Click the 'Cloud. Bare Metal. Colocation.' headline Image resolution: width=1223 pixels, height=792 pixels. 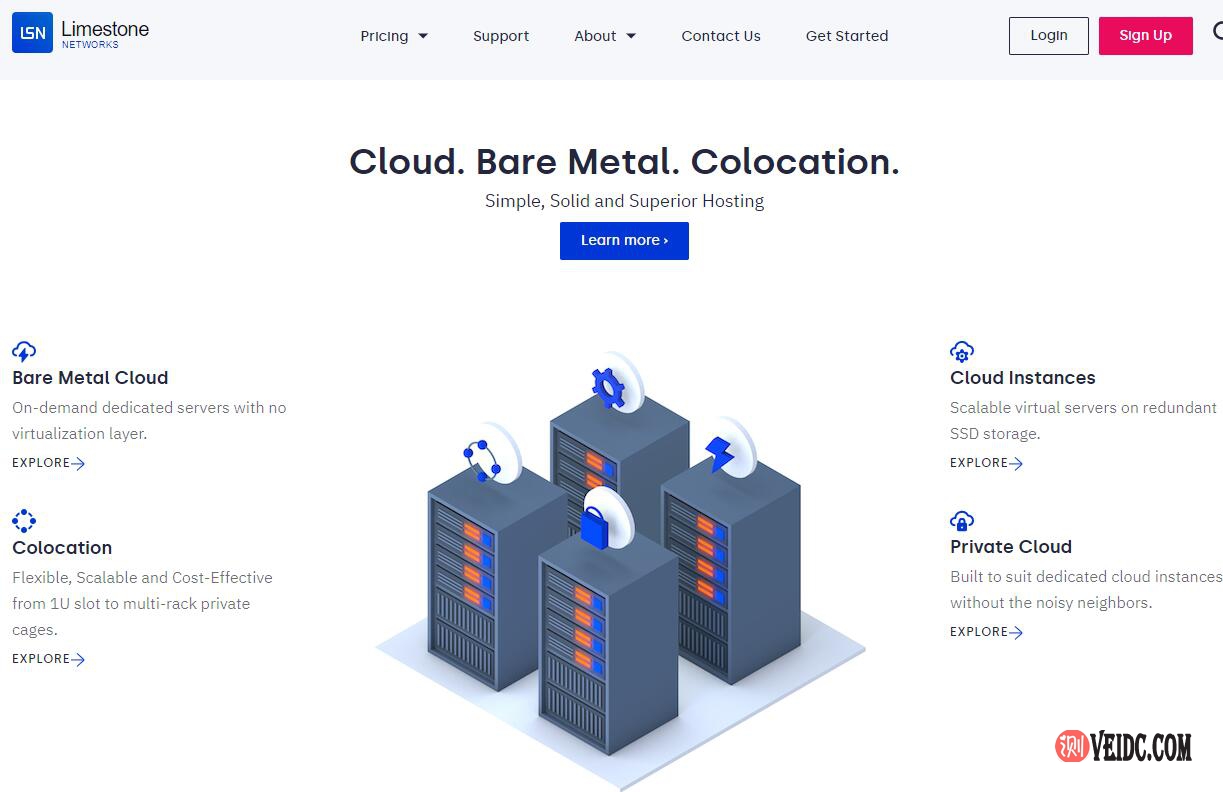point(624,161)
